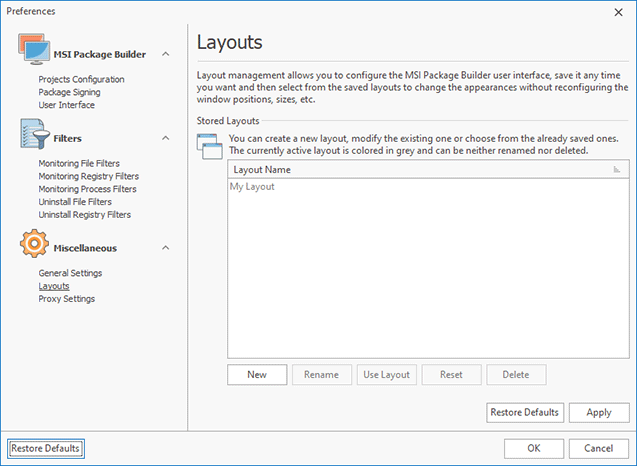Click Restore Defaults in the bottom-left corner

[46, 449]
